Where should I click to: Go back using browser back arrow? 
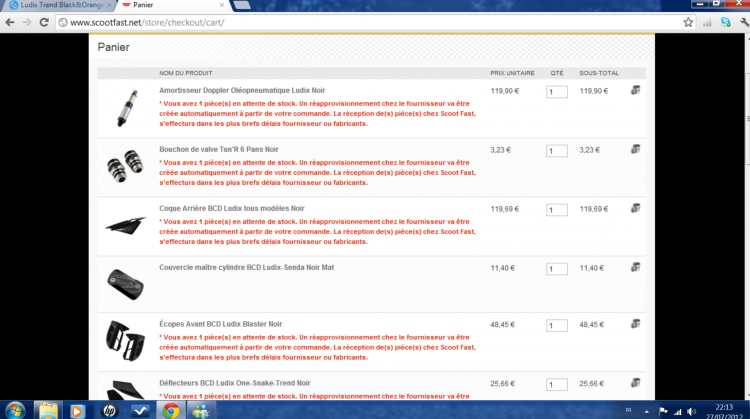[x=10, y=22]
